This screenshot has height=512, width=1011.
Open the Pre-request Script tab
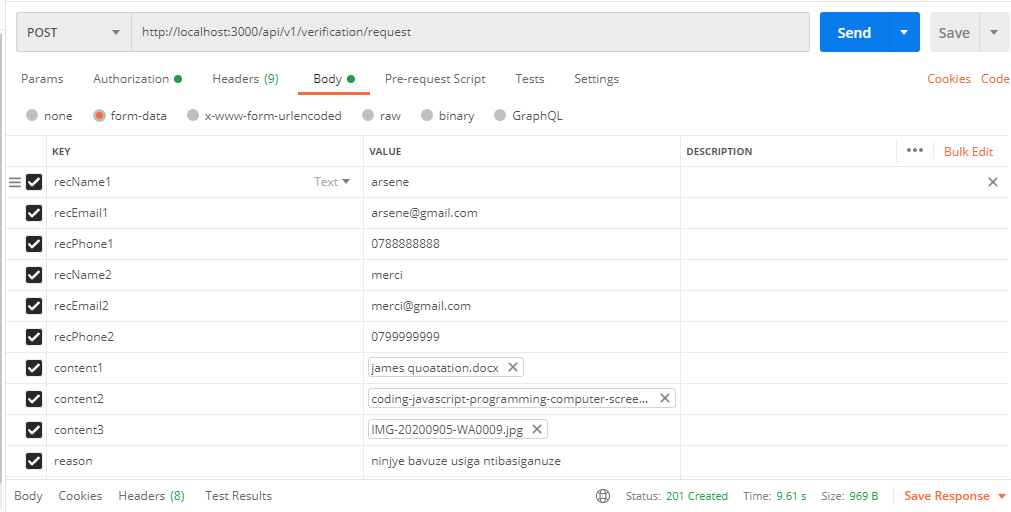coord(435,79)
